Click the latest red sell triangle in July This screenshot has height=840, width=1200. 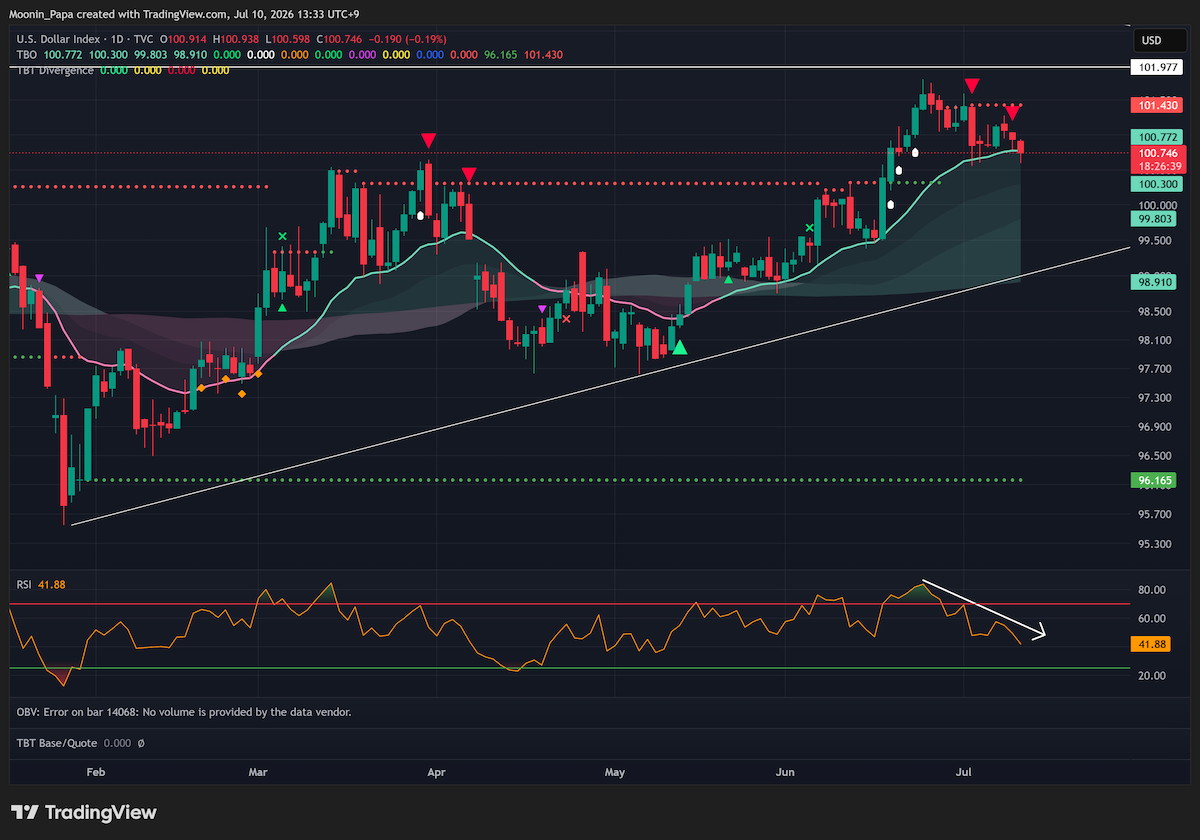pos(1013,110)
